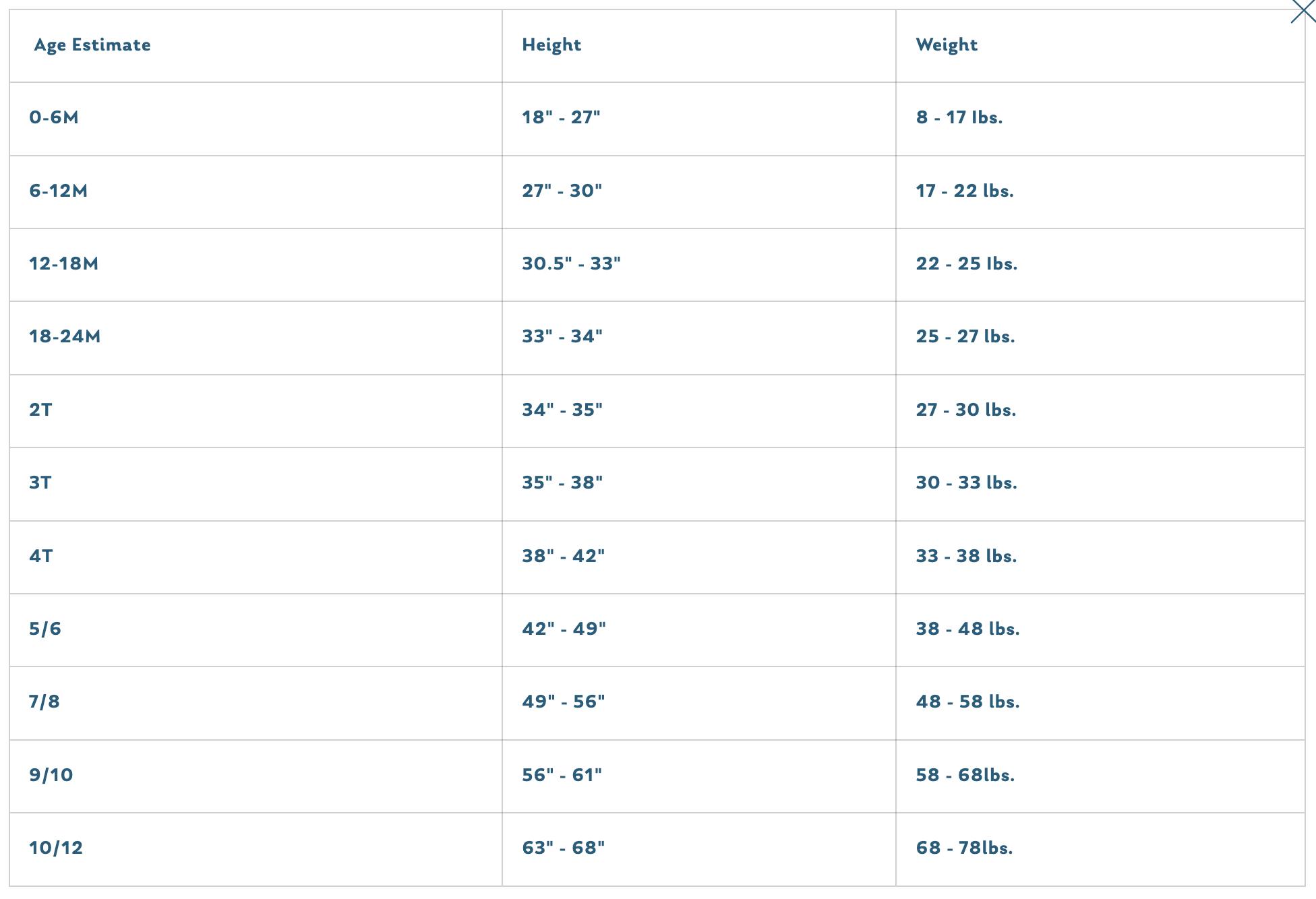Select the 8 - 17 lbs. weight cell
The image size is (1316, 899).
coord(959,118)
